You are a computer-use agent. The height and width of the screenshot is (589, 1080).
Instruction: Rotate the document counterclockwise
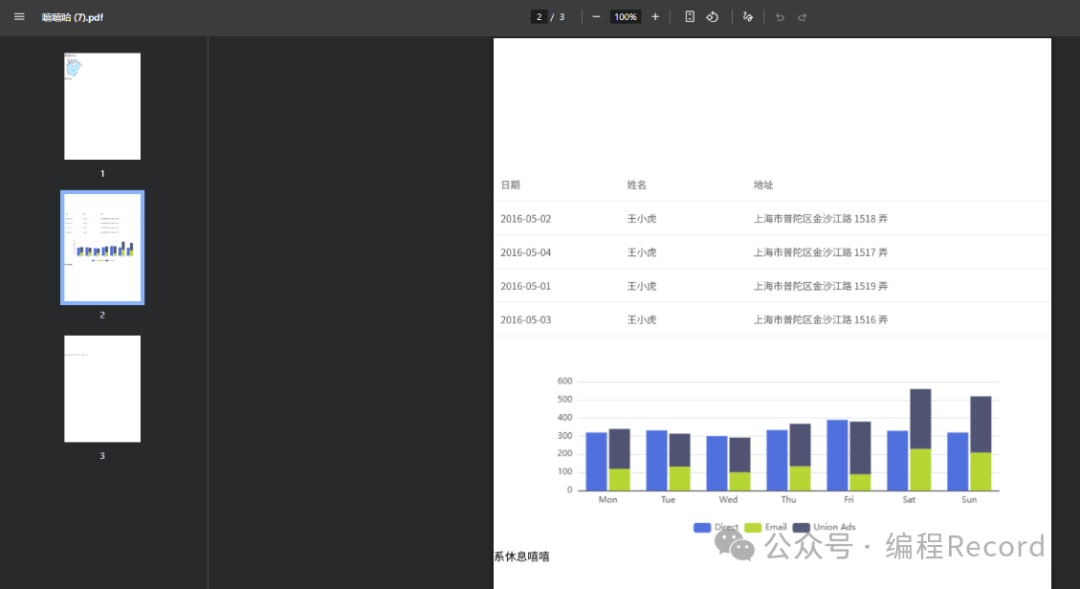pos(712,17)
